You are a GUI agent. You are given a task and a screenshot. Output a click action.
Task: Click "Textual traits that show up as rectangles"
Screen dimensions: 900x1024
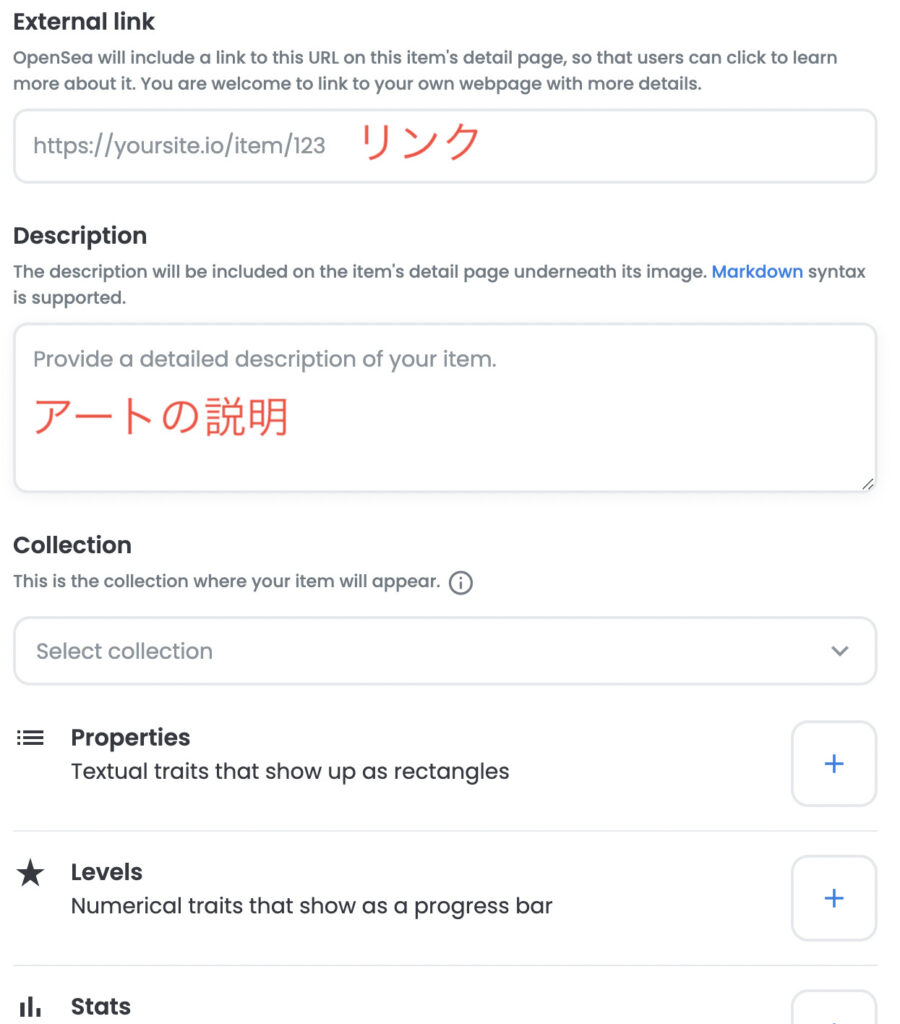point(290,772)
